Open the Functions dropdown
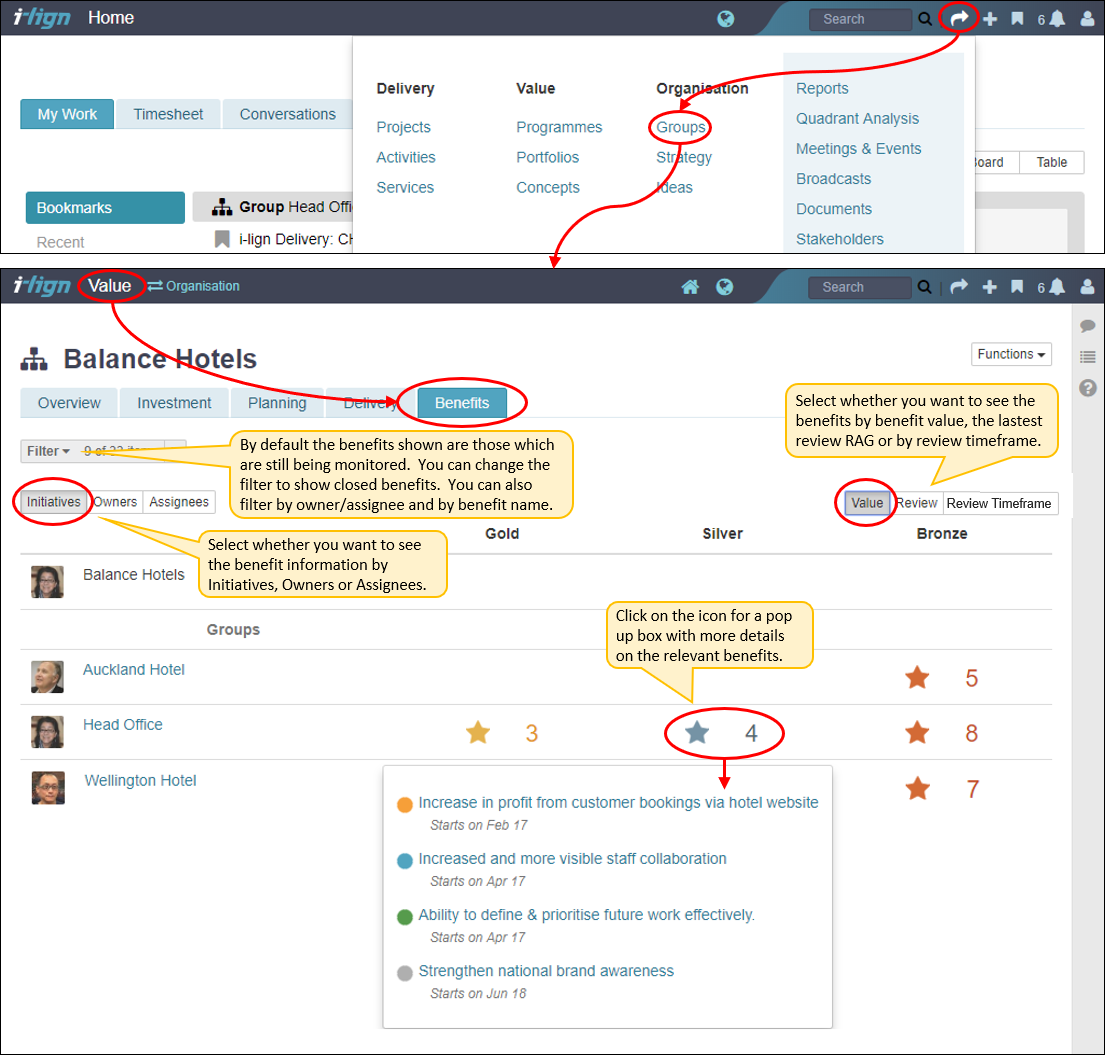The image size is (1105, 1055). (x=1011, y=354)
